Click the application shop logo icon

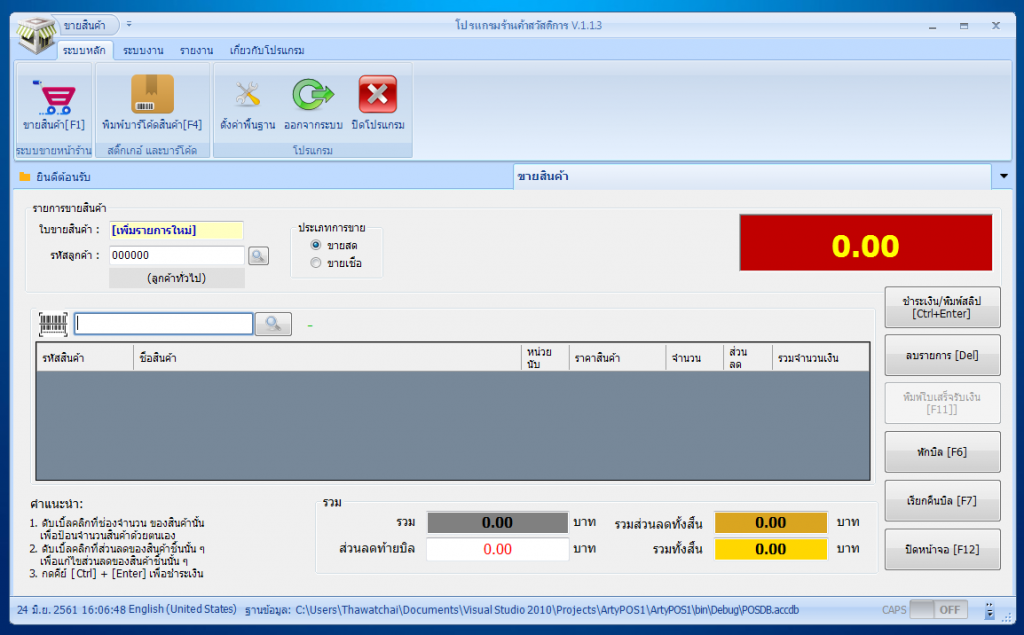35,31
